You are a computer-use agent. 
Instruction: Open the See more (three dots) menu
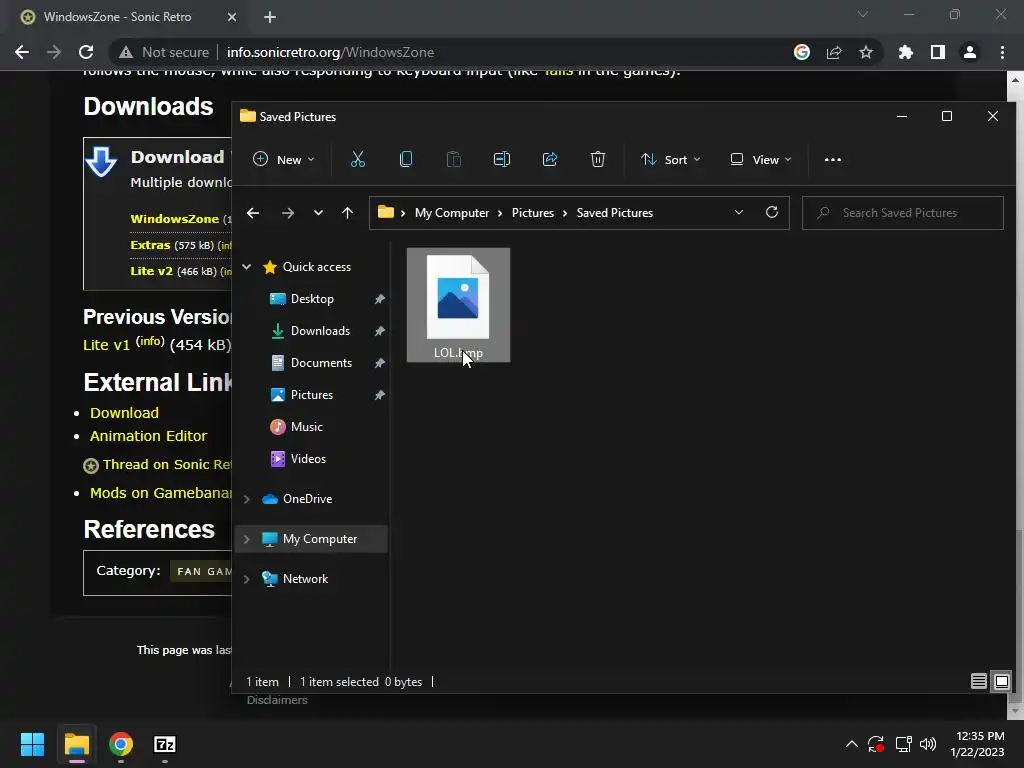(x=833, y=159)
